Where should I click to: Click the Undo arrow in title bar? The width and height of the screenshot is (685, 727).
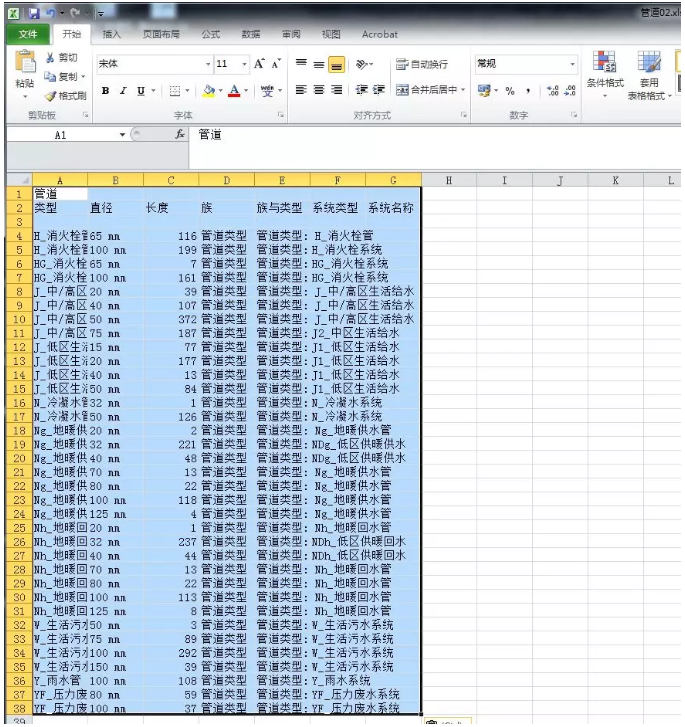[x=51, y=13]
